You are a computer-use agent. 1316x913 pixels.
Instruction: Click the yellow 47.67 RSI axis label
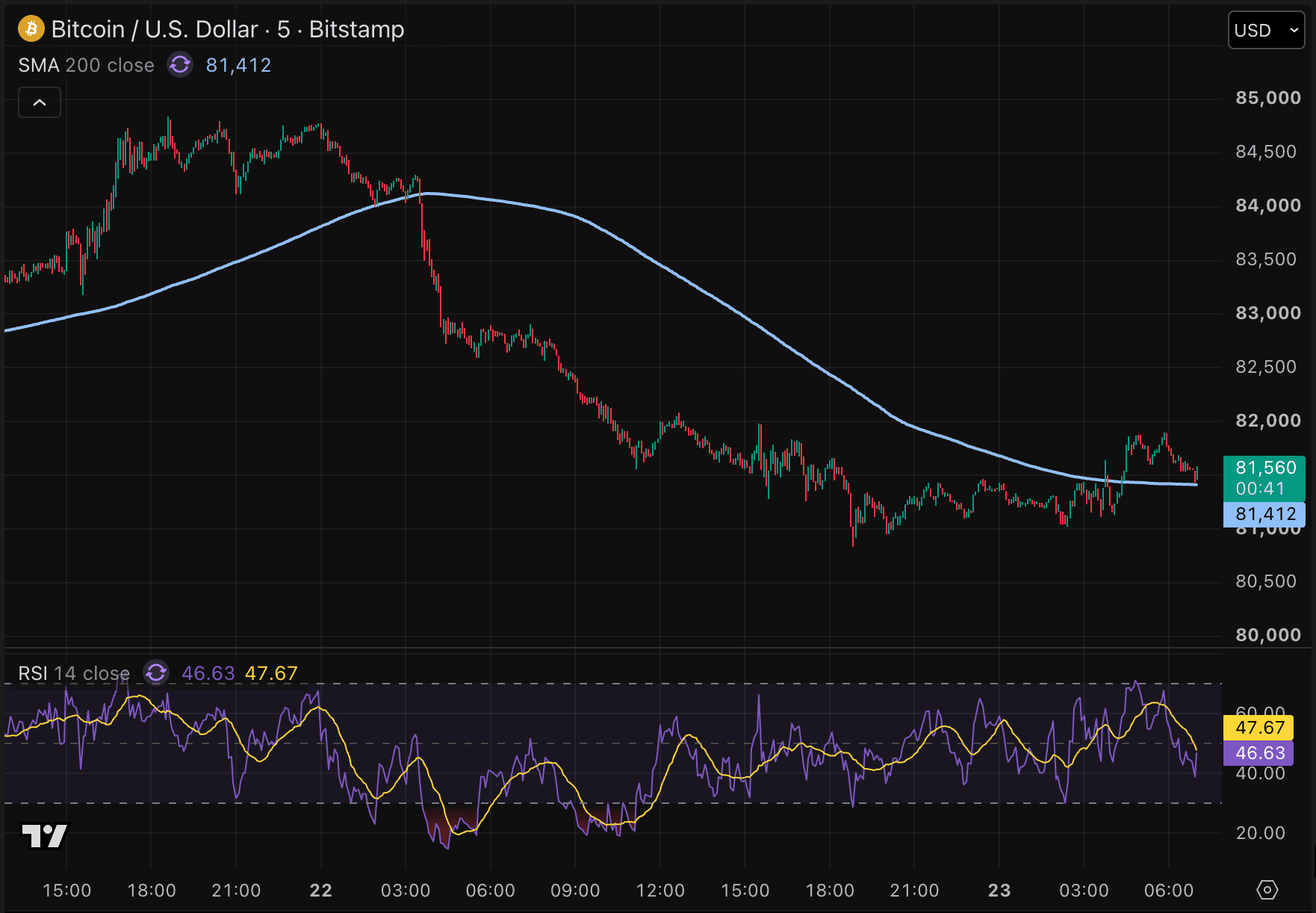(1259, 728)
